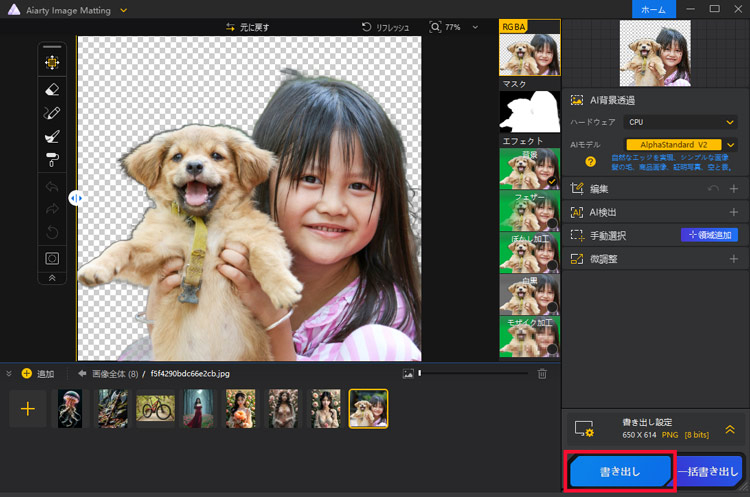Select the マスク mask preview thumbnail
The width and height of the screenshot is (750, 497).
tap(529, 111)
